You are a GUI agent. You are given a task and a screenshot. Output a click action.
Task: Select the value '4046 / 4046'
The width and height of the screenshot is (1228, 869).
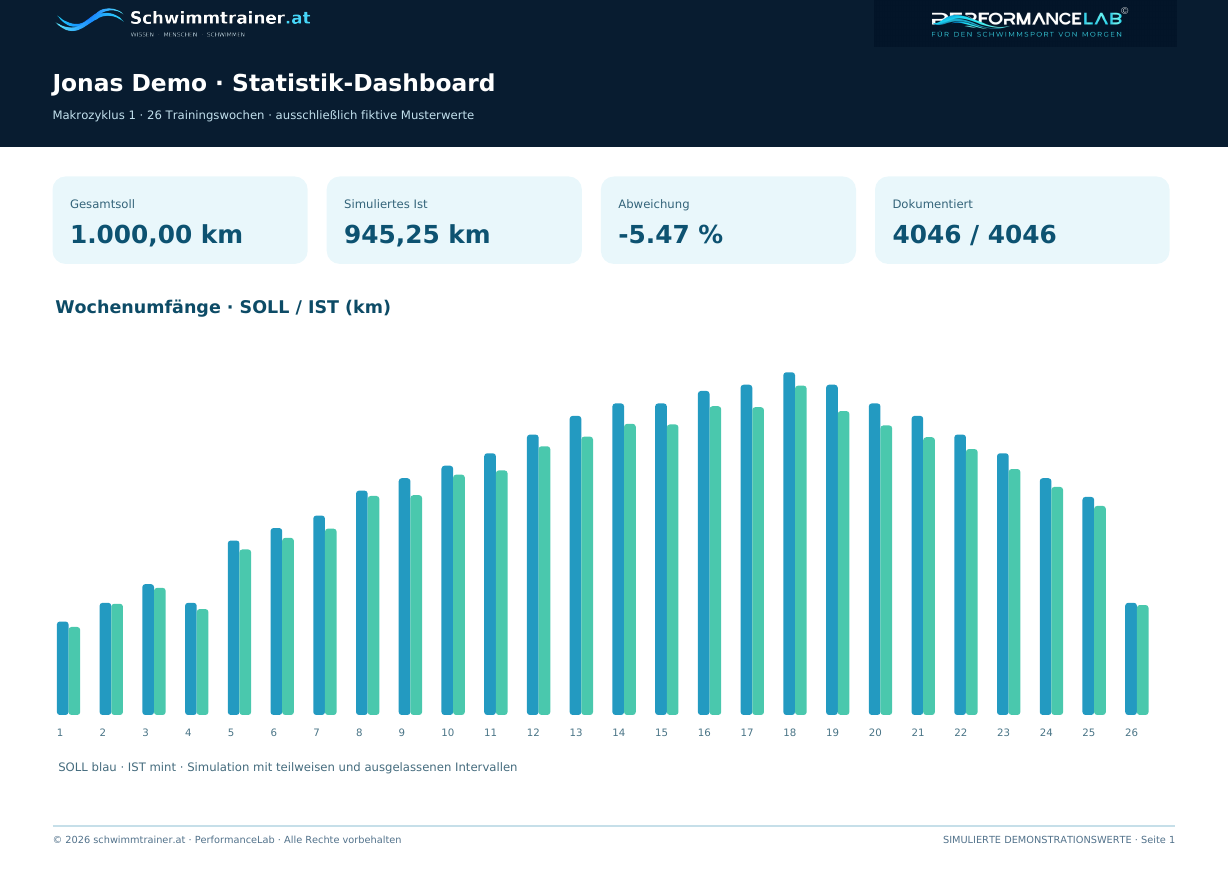click(974, 234)
